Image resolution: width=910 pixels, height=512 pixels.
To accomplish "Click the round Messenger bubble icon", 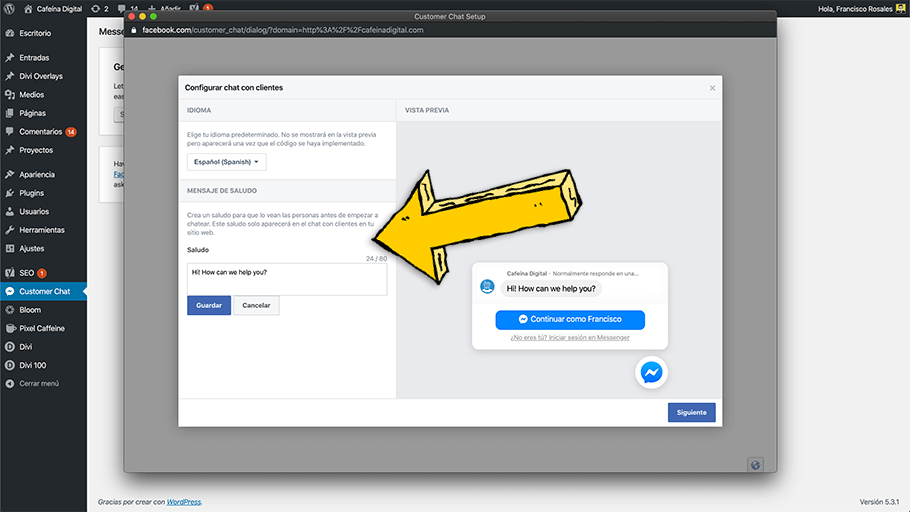I will pos(651,373).
